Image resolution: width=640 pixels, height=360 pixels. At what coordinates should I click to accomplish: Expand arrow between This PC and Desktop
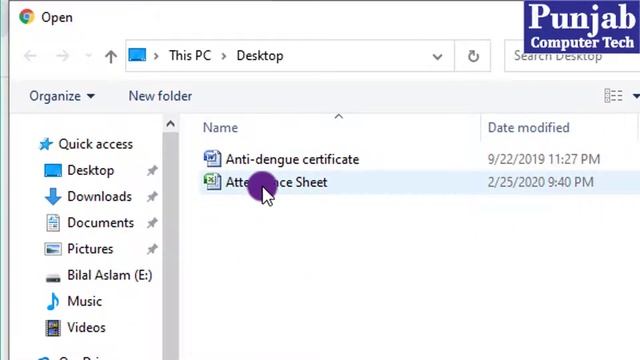coord(224,56)
